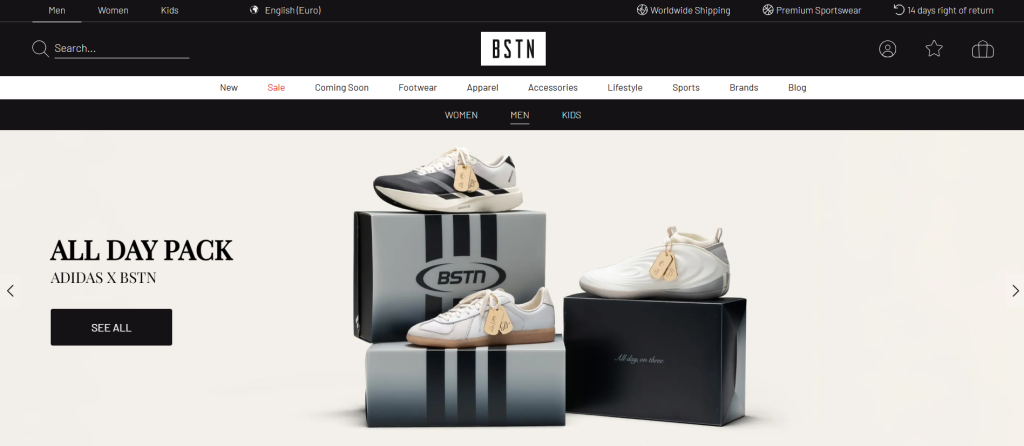This screenshot has height=446, width=1024.
Task: Click the BSTN logo
Action: [513, 49]
